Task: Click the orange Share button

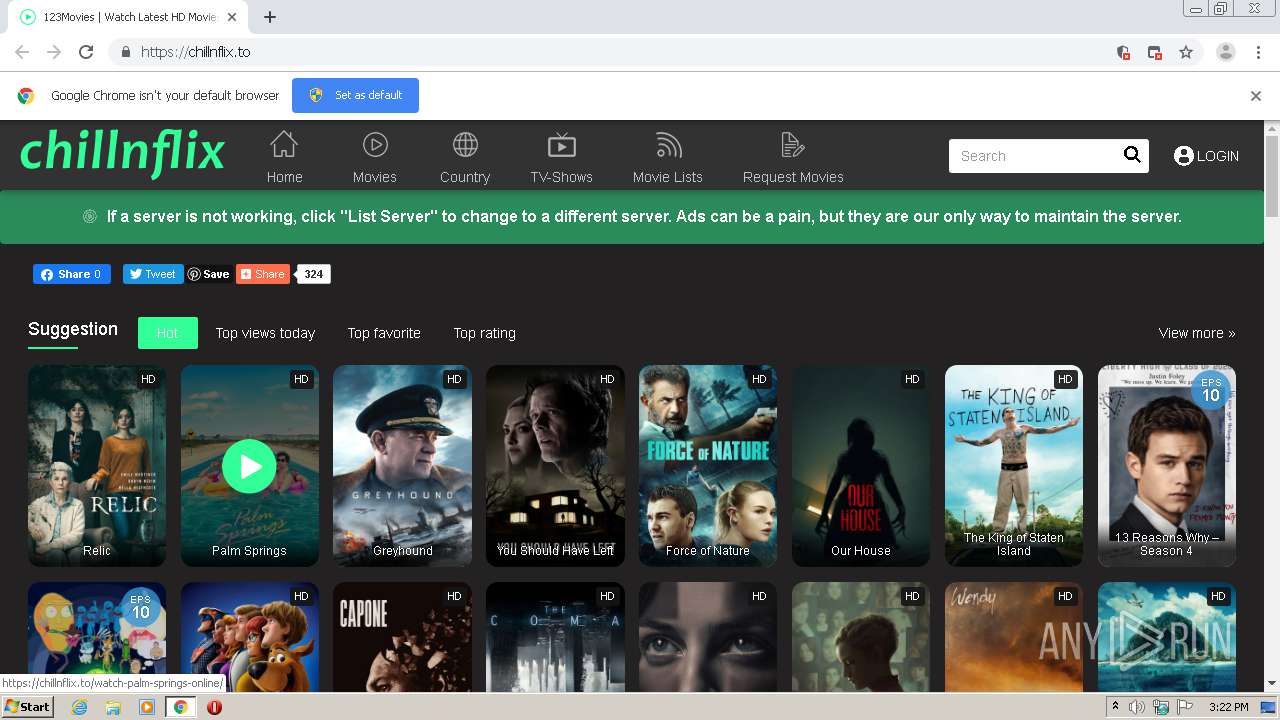Action: (x=263, y=274)
